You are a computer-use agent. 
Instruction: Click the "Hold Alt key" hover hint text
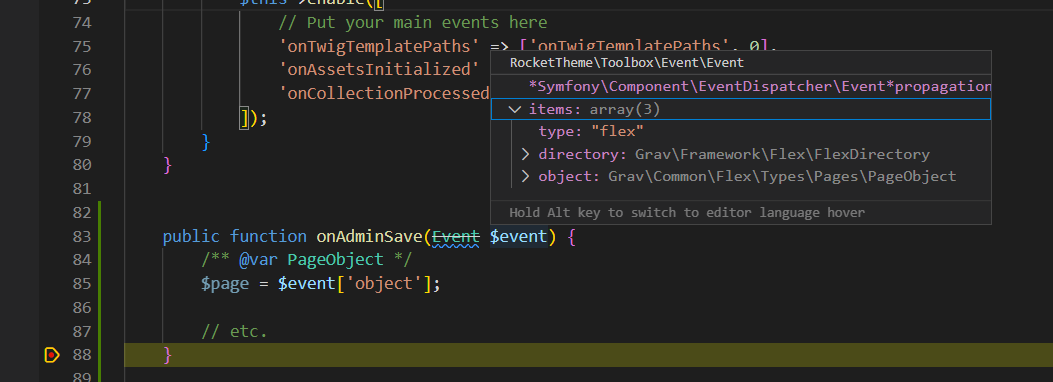pos(687,213)
